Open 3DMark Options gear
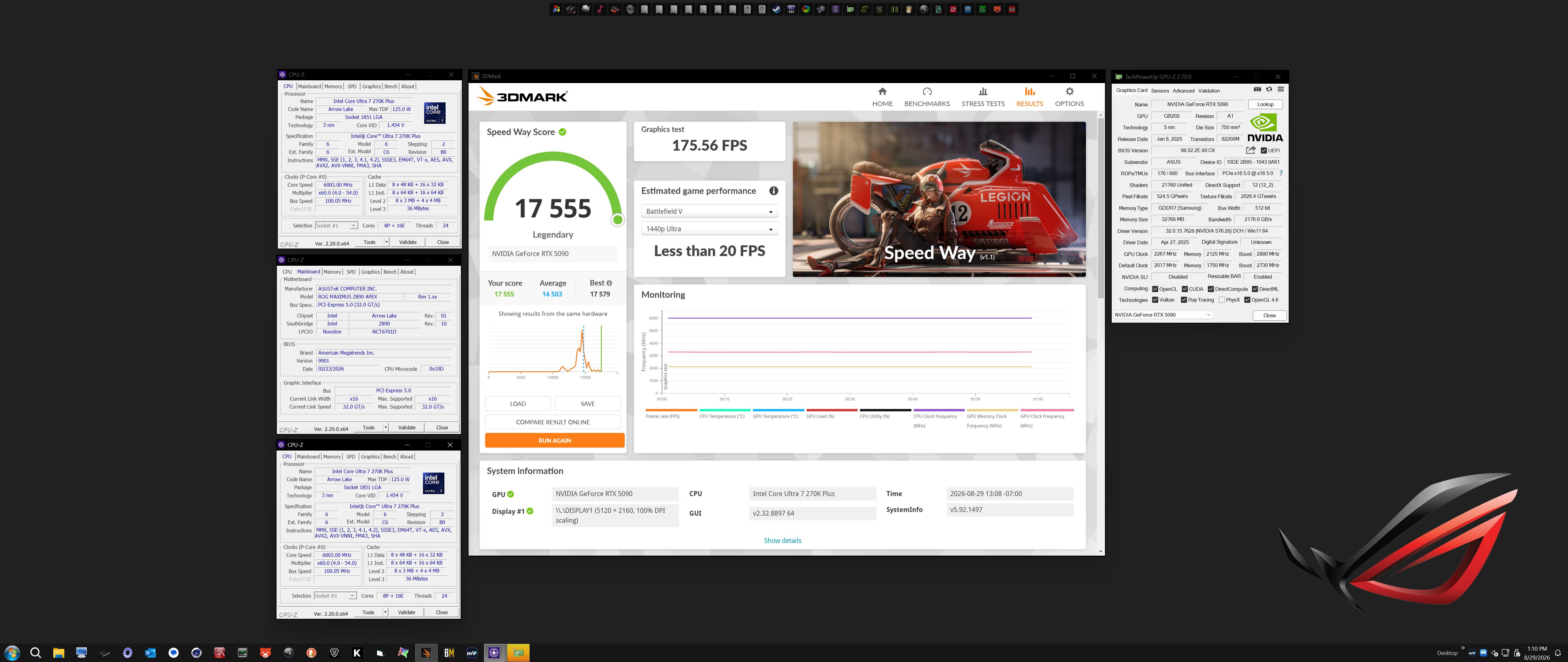Viewport: 1568px width, 662px height. pyautogui.click(x=1069, y=97)
